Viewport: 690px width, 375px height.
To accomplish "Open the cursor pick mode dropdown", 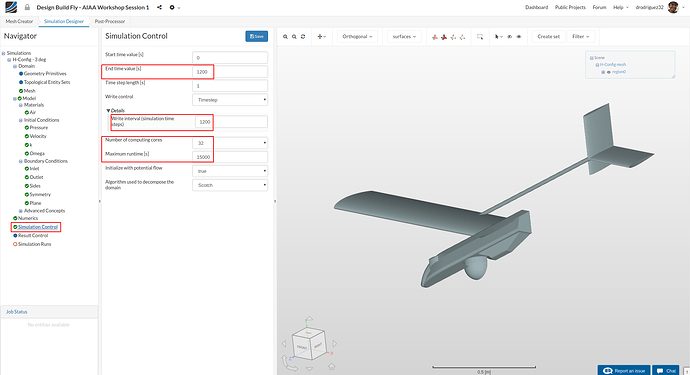I will click(x=498, y=37).
